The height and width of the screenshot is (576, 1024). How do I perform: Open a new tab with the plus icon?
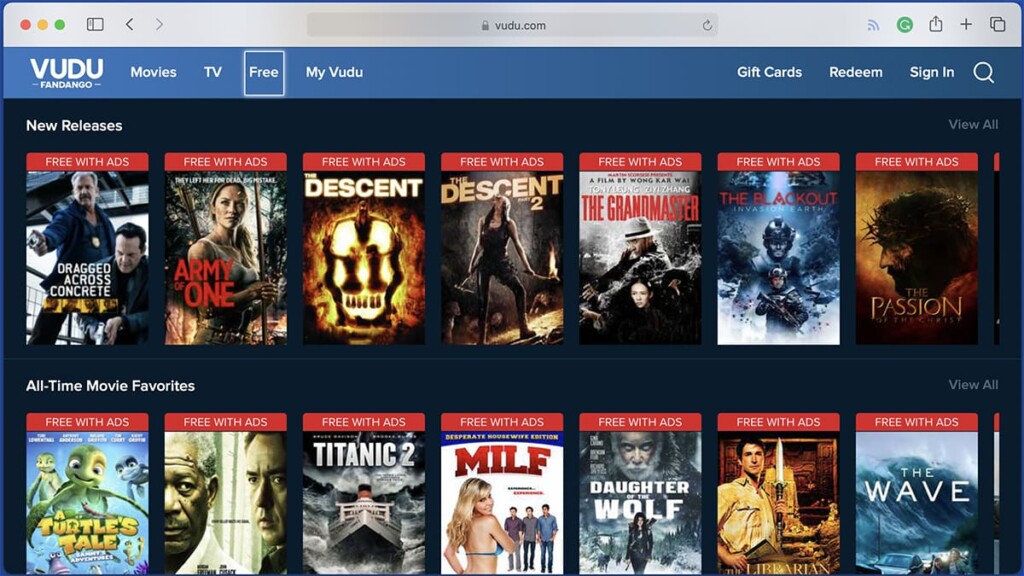click(966, 25)
